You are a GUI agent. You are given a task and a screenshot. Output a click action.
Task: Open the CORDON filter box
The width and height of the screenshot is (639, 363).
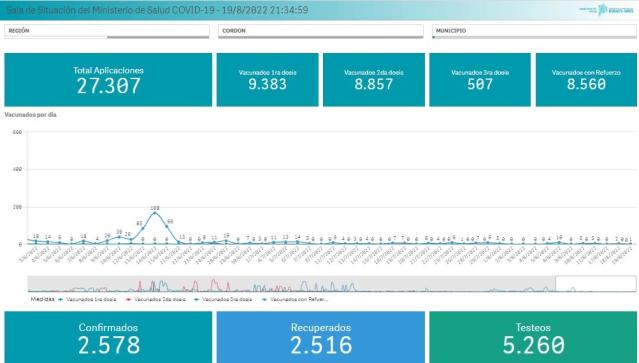(x=321, y=31)
